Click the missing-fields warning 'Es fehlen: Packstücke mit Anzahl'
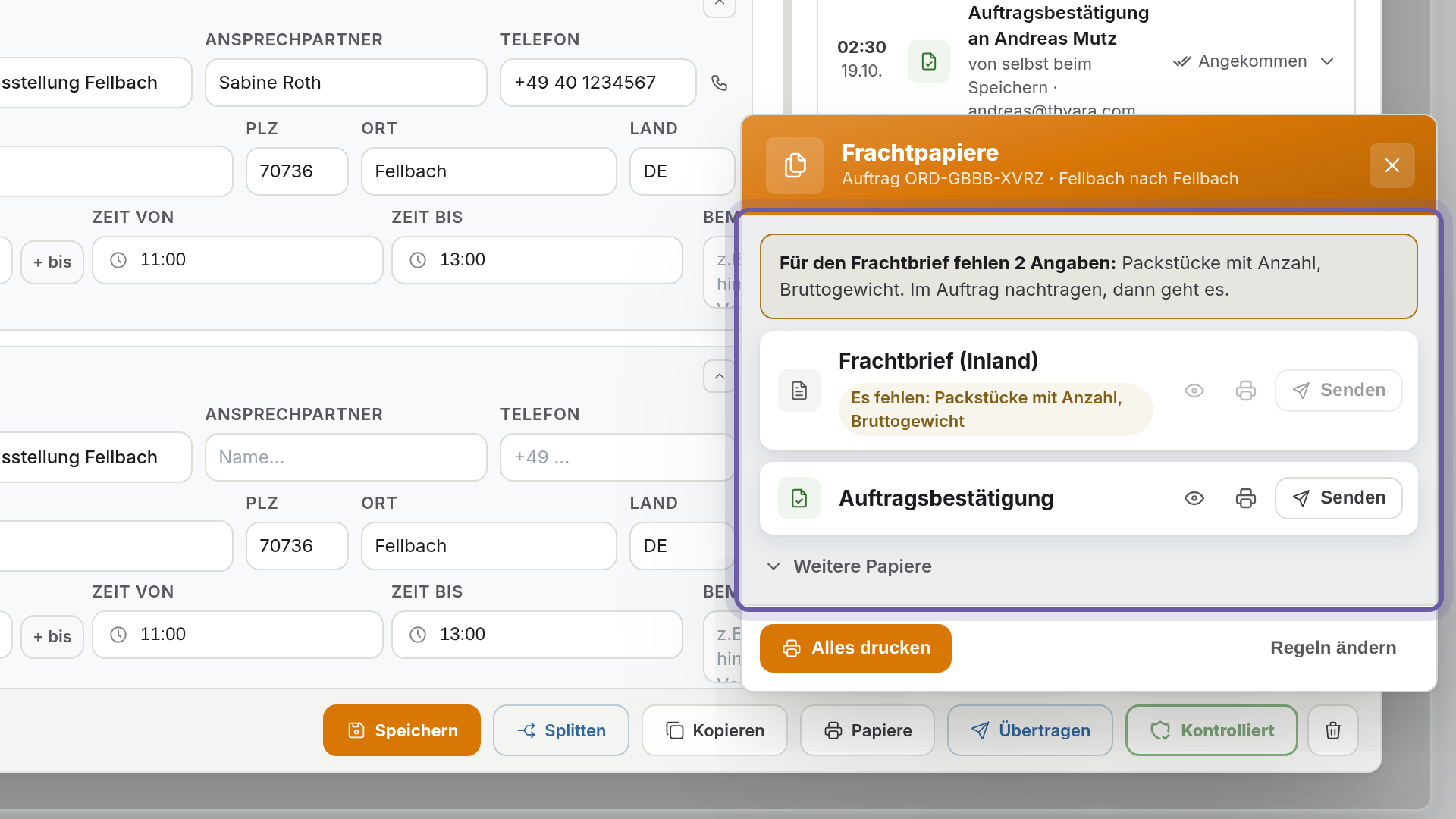1456x819 pixels. [995, 409]
